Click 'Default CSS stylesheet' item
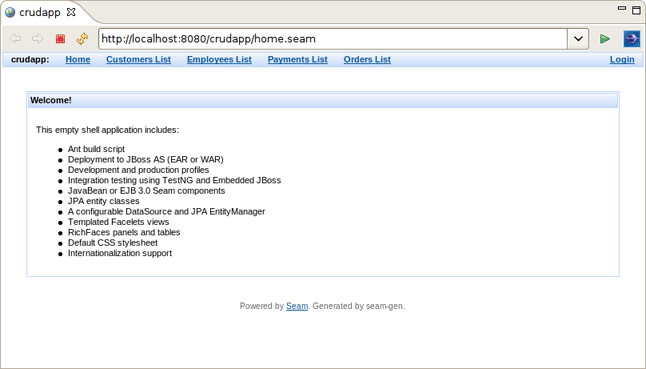 click(x=112, y=243)
